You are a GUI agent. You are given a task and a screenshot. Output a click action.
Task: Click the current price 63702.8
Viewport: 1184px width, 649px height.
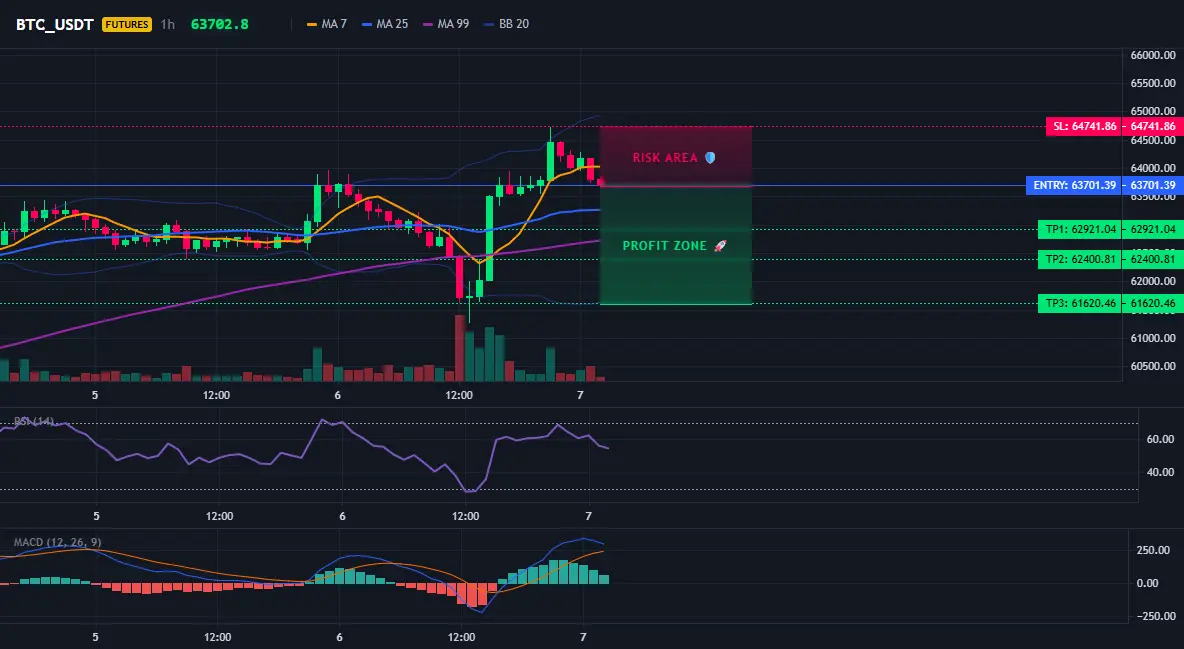click(220, 24)
